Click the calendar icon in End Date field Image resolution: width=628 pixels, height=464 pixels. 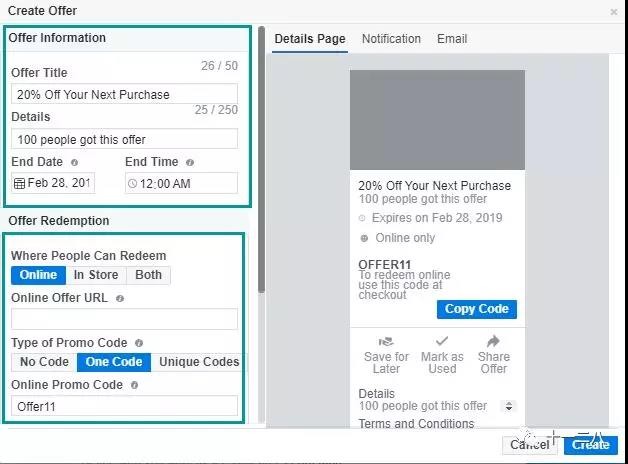20,183
